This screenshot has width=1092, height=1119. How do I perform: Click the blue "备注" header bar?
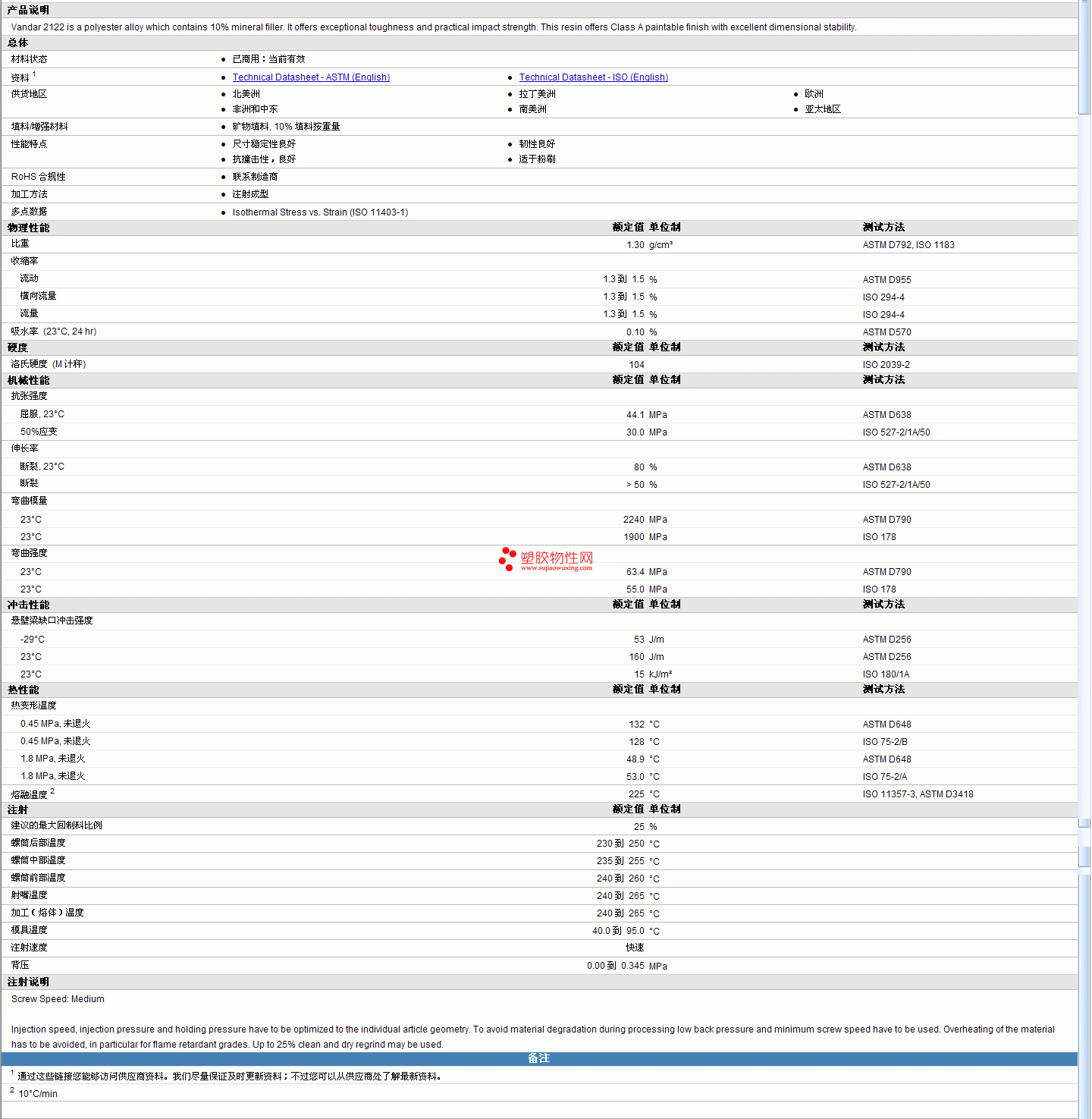[x=539, y=1058]
